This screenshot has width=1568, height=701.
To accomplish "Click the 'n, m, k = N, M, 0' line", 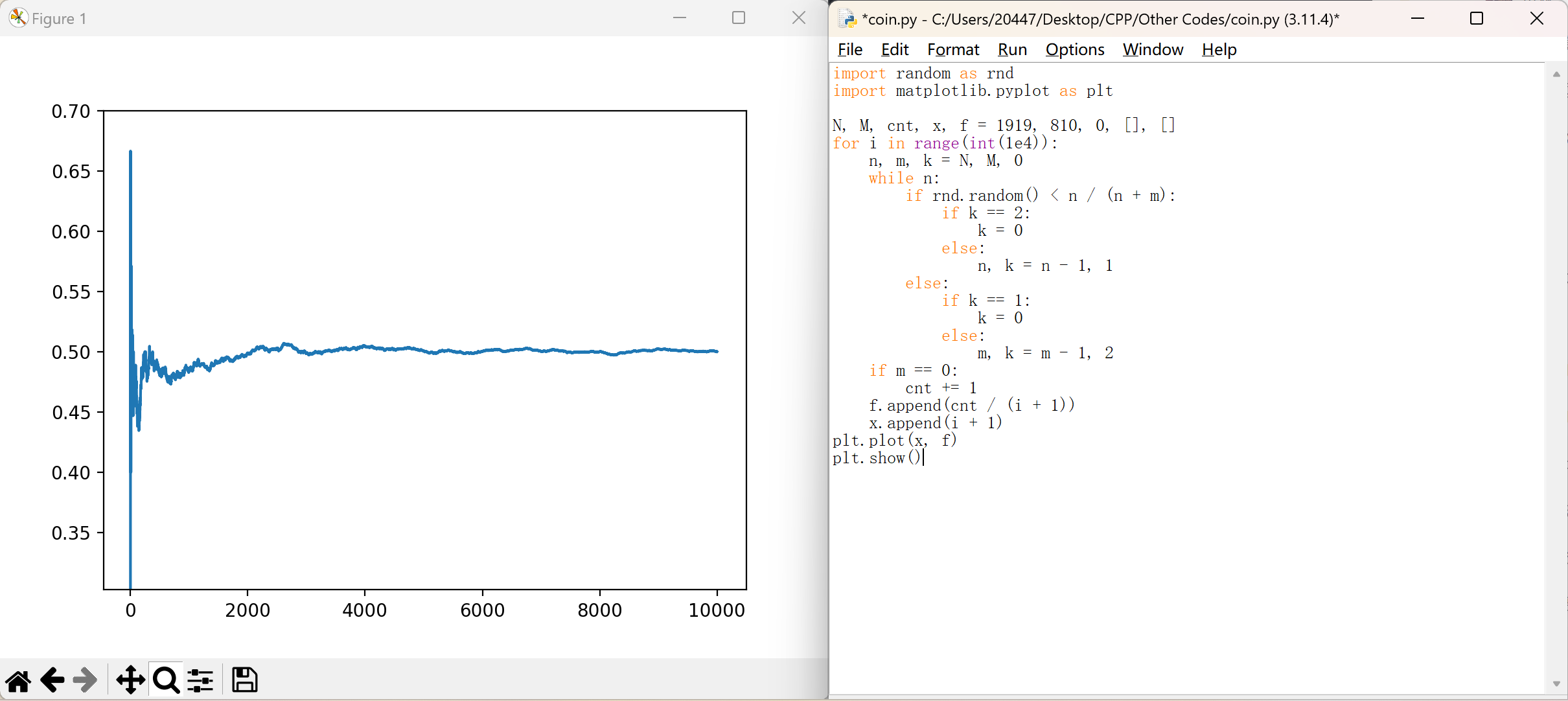I will (x=946, y=161).
